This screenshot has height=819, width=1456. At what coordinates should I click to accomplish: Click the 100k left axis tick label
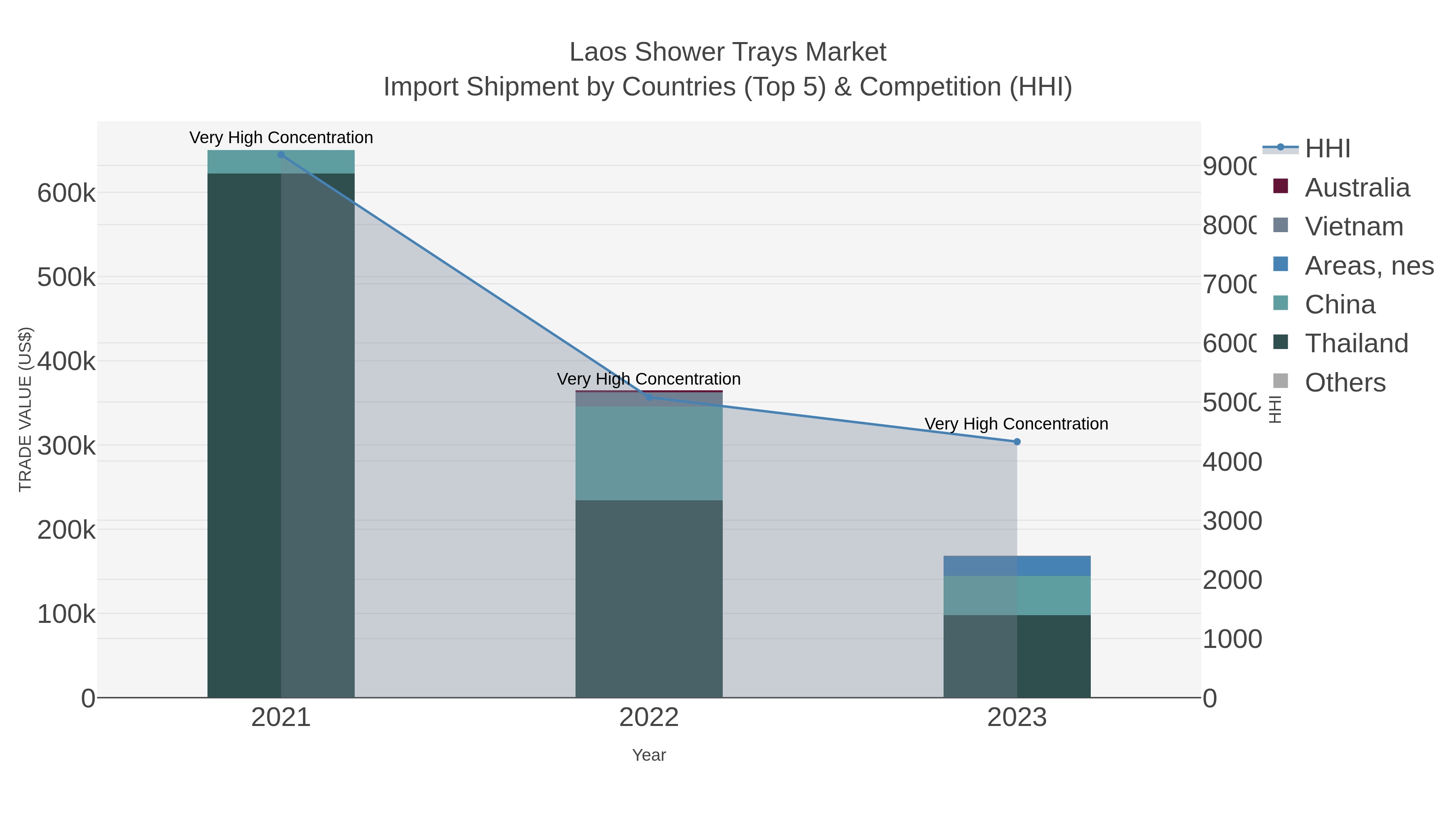pyautogui.click(x=67, y=614)
